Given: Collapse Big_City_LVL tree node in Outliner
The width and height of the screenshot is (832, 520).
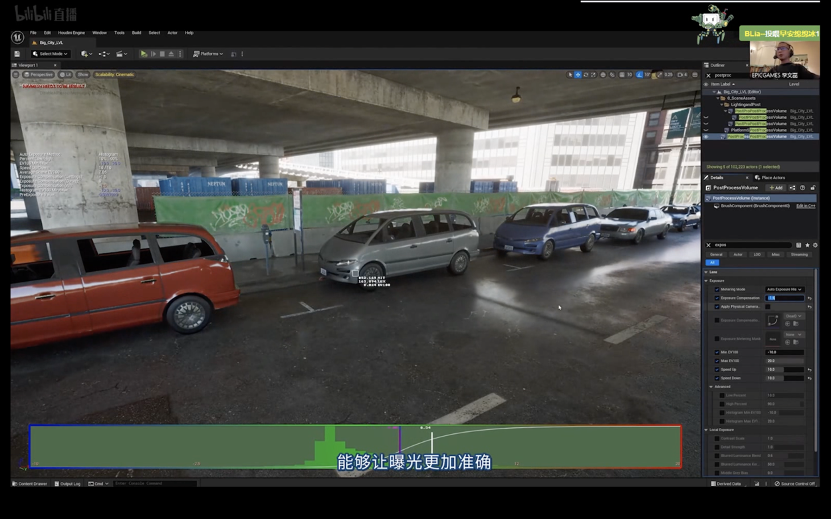Looking at the screenshot, I should pos(714,92).
